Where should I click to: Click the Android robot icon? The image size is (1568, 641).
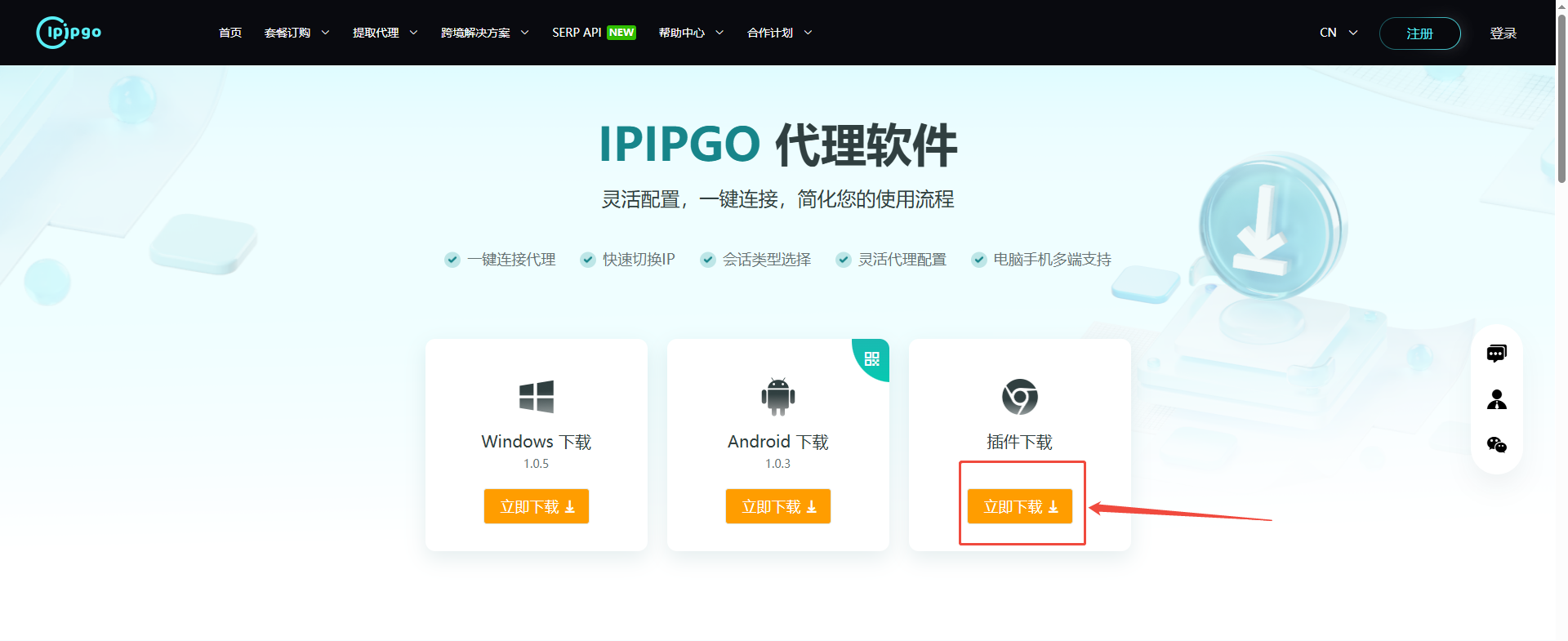[777, 397]
